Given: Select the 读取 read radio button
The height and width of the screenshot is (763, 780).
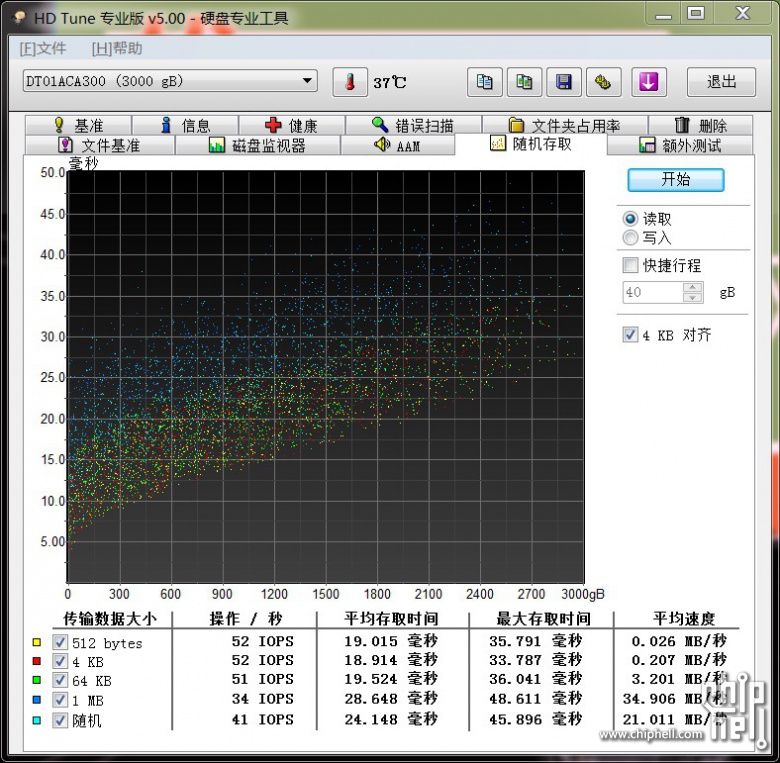Looking at the screenshot, I should click(630, 218).
